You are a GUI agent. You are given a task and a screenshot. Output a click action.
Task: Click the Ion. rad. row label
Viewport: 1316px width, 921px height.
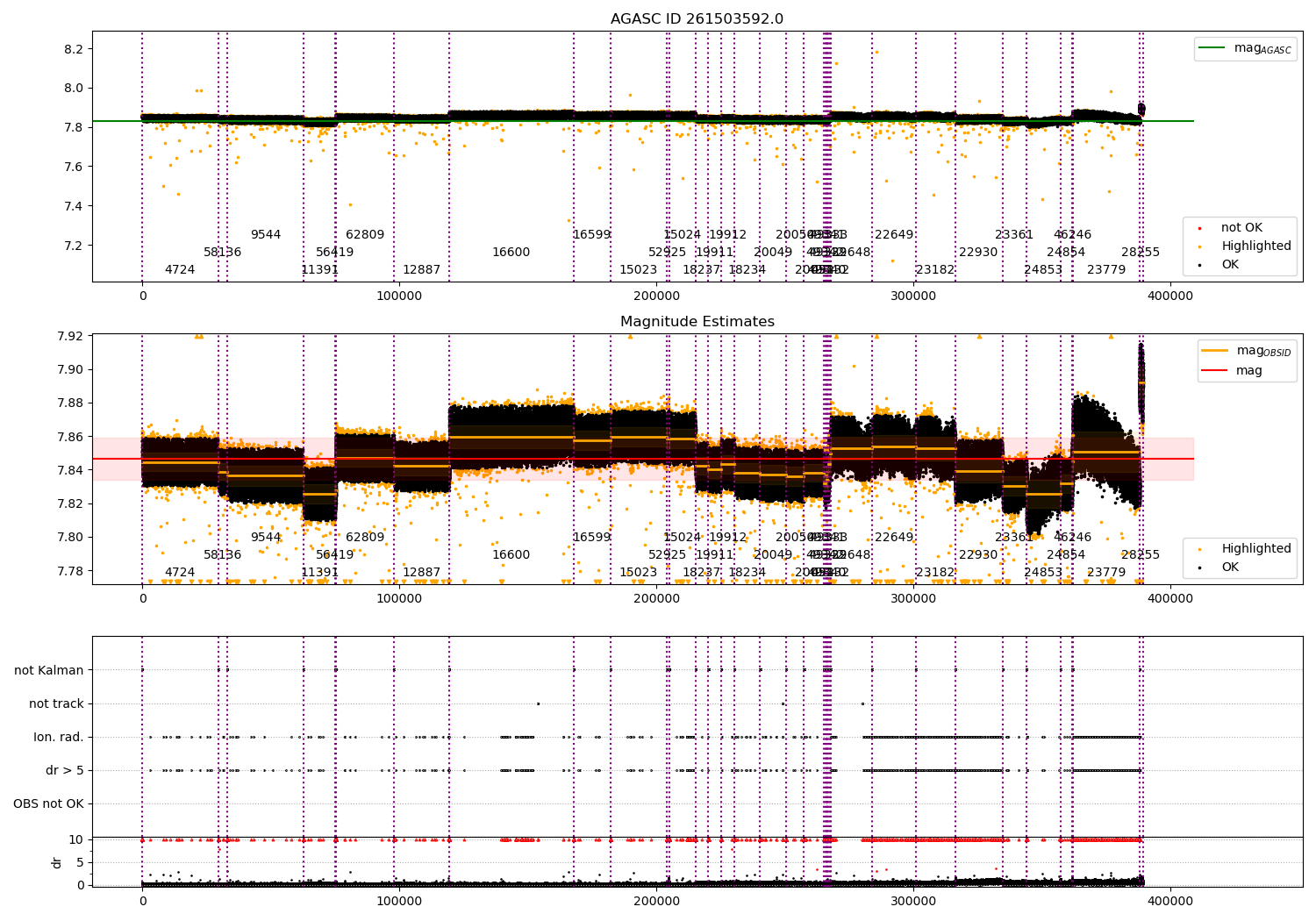[59, 738]
